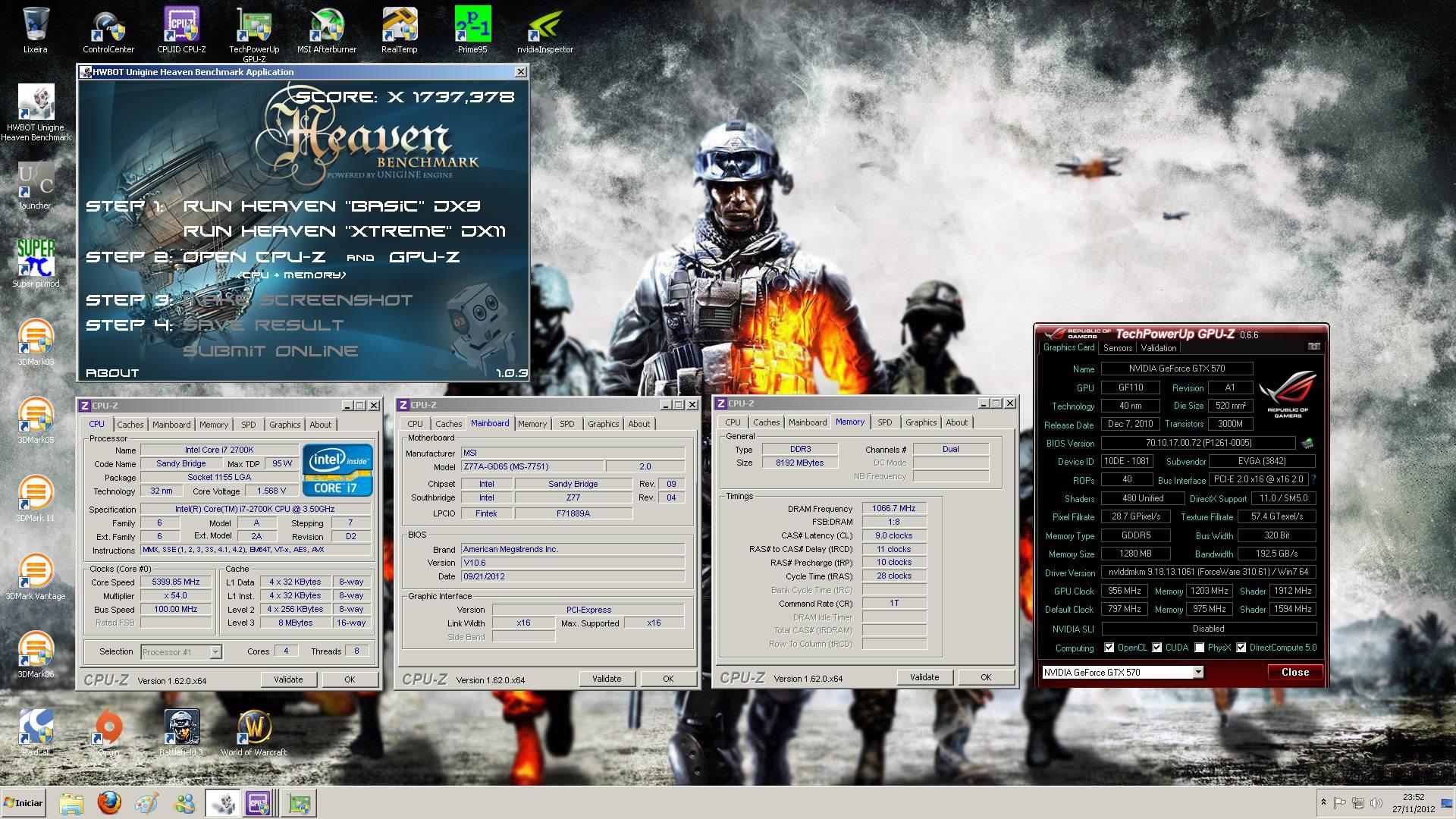Click GPU-Z screenshot camera icon
The image size is (1456, 819).
tap(1314, 347)
